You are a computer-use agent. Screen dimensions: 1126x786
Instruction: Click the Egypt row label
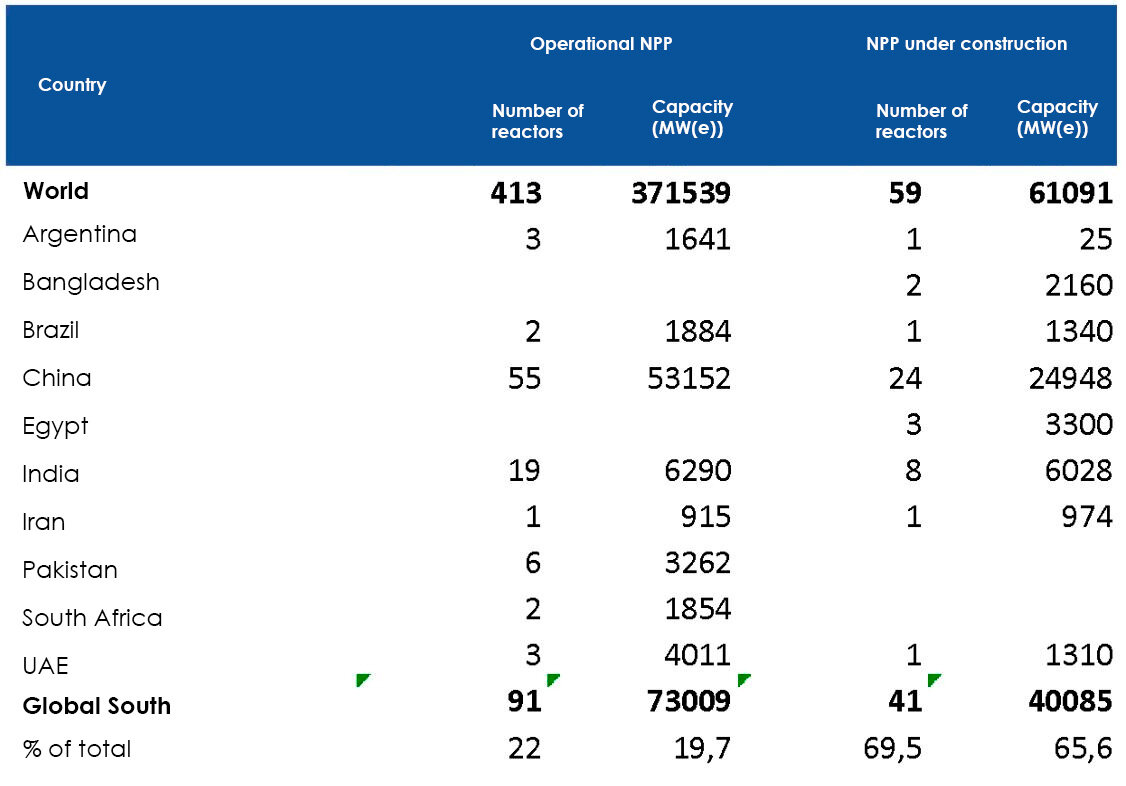(x=55, y=427)
